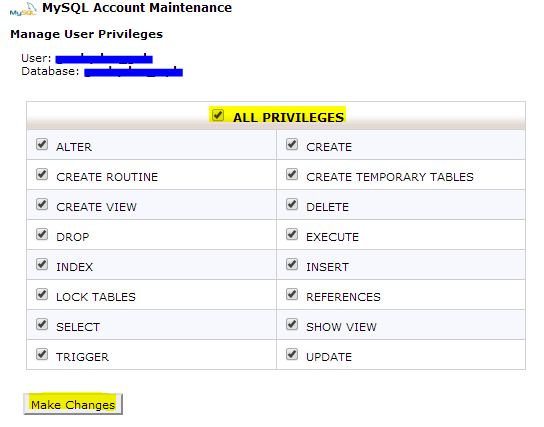
Task: Toggle the REFERENCES privilege checkbox
Action: [292, 294]
